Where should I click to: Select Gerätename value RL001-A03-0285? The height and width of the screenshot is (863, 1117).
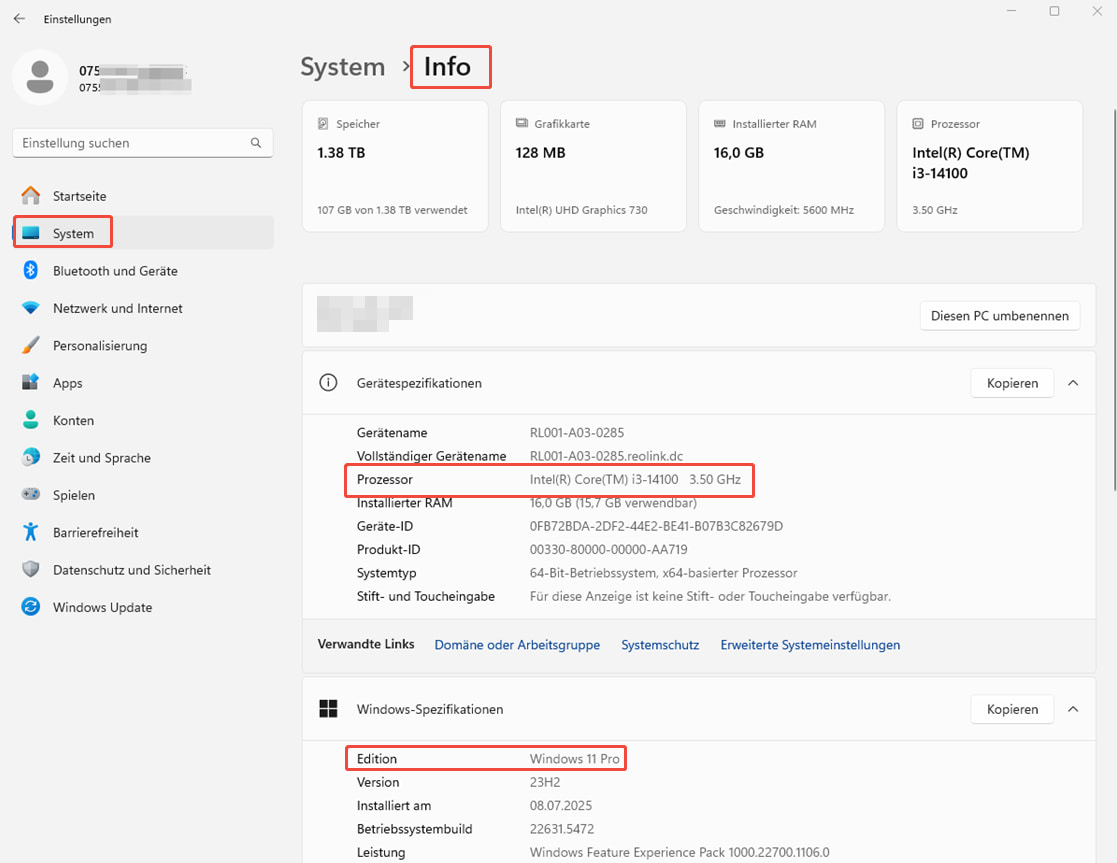[576, 433]
